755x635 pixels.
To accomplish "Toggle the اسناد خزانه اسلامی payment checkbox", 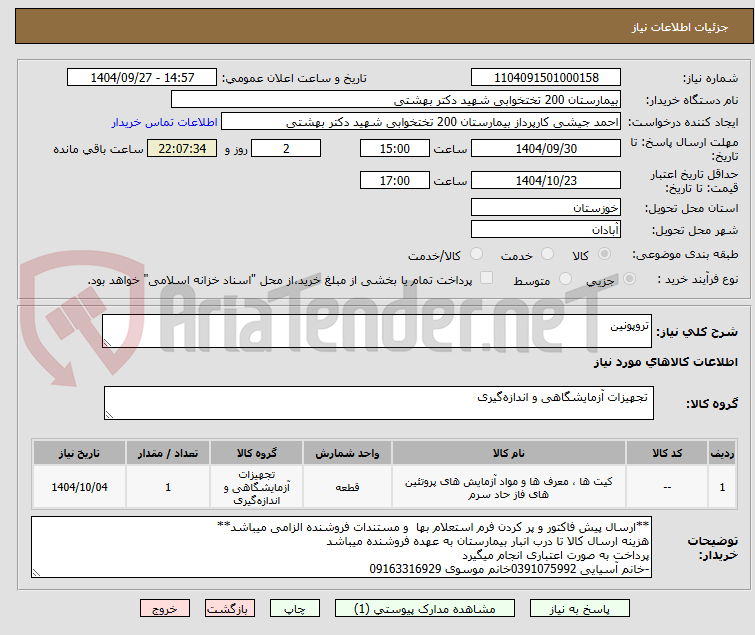I will [487, 278].
